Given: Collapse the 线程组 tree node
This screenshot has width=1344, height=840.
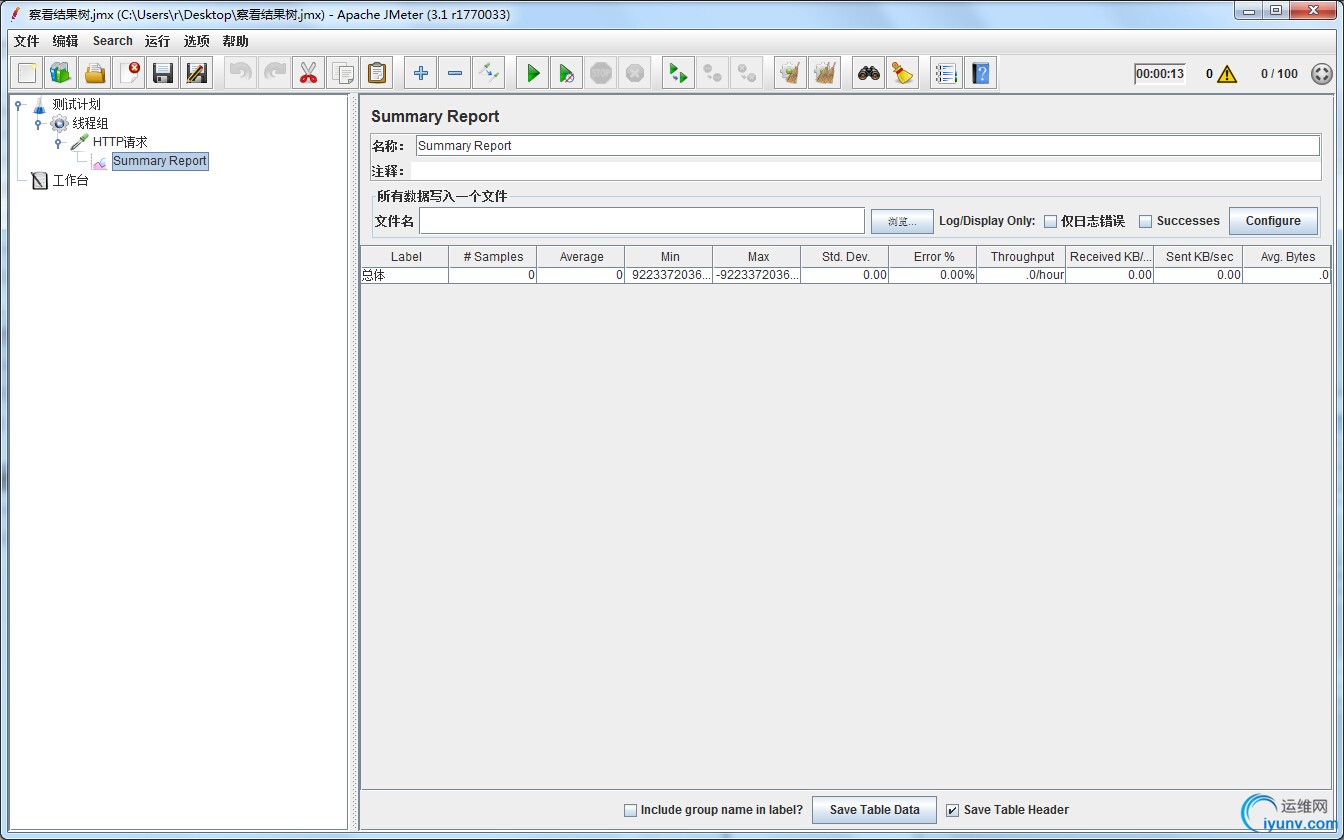Looking at the screenshot, I should tap(38, 124).
